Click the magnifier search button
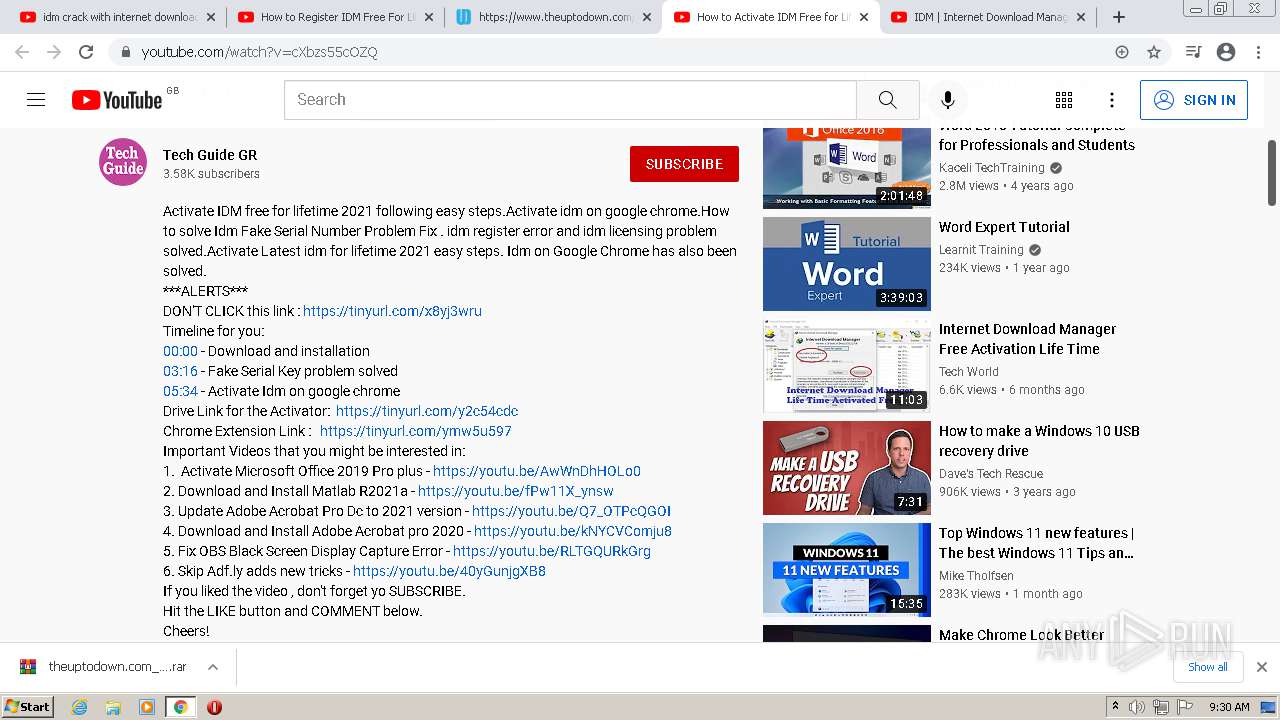This screenshot has width=1280, height=720. click(x=887, y=100)
